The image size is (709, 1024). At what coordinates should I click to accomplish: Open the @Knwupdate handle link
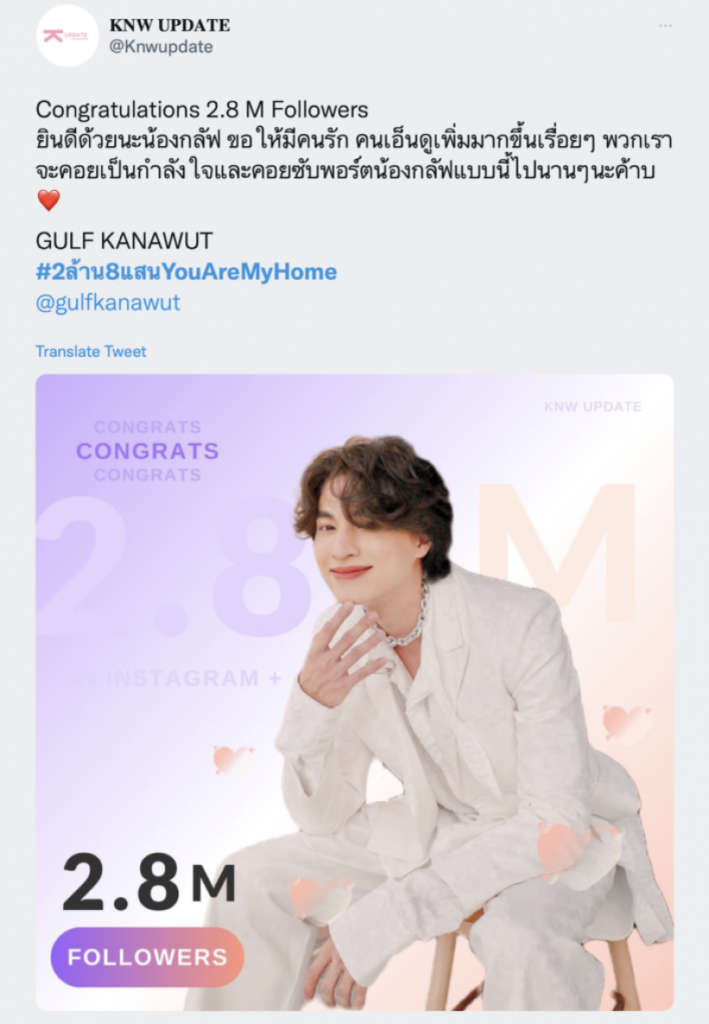[x=161, y=47]
